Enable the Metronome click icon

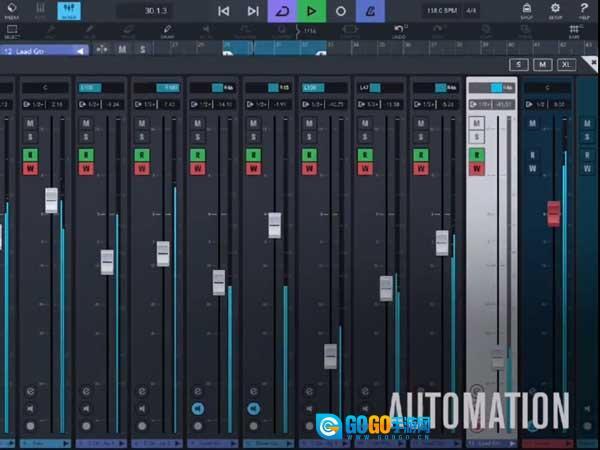(371, 11)
